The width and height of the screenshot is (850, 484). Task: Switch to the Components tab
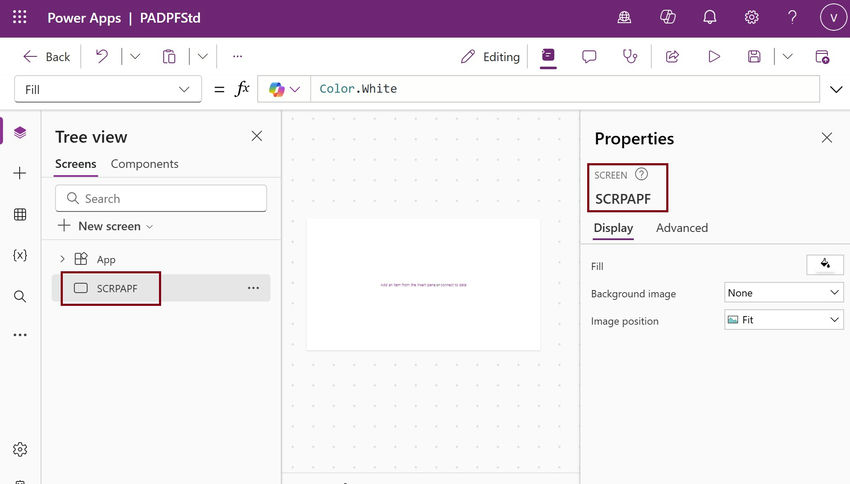point(145,164)
